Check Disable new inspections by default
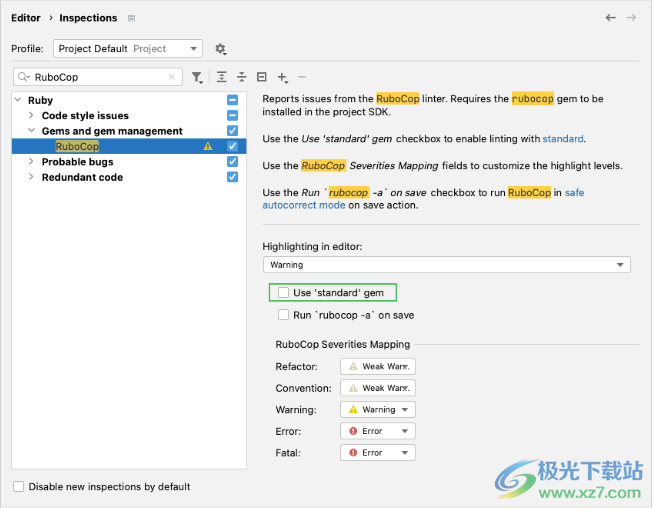The width and height of the screenshot is (654, 509). (x=19, y=487)
